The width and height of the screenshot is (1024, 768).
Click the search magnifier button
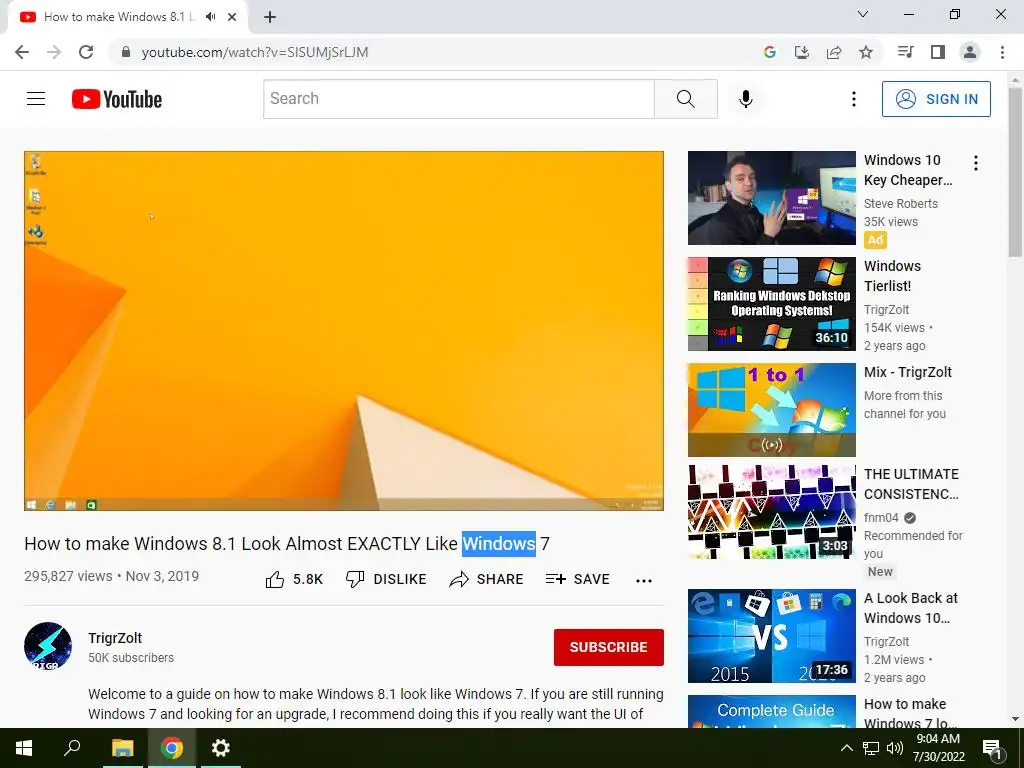(x=686, y=99)
